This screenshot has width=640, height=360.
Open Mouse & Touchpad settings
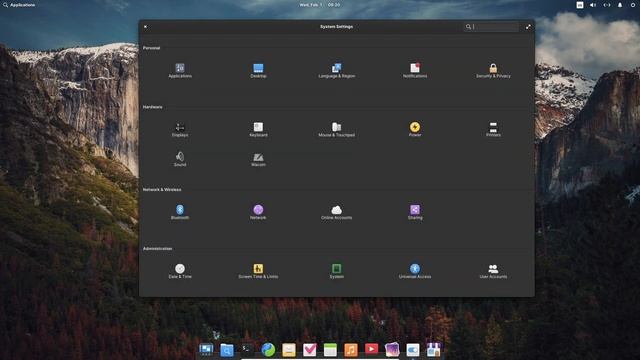[x=337, y=129]
